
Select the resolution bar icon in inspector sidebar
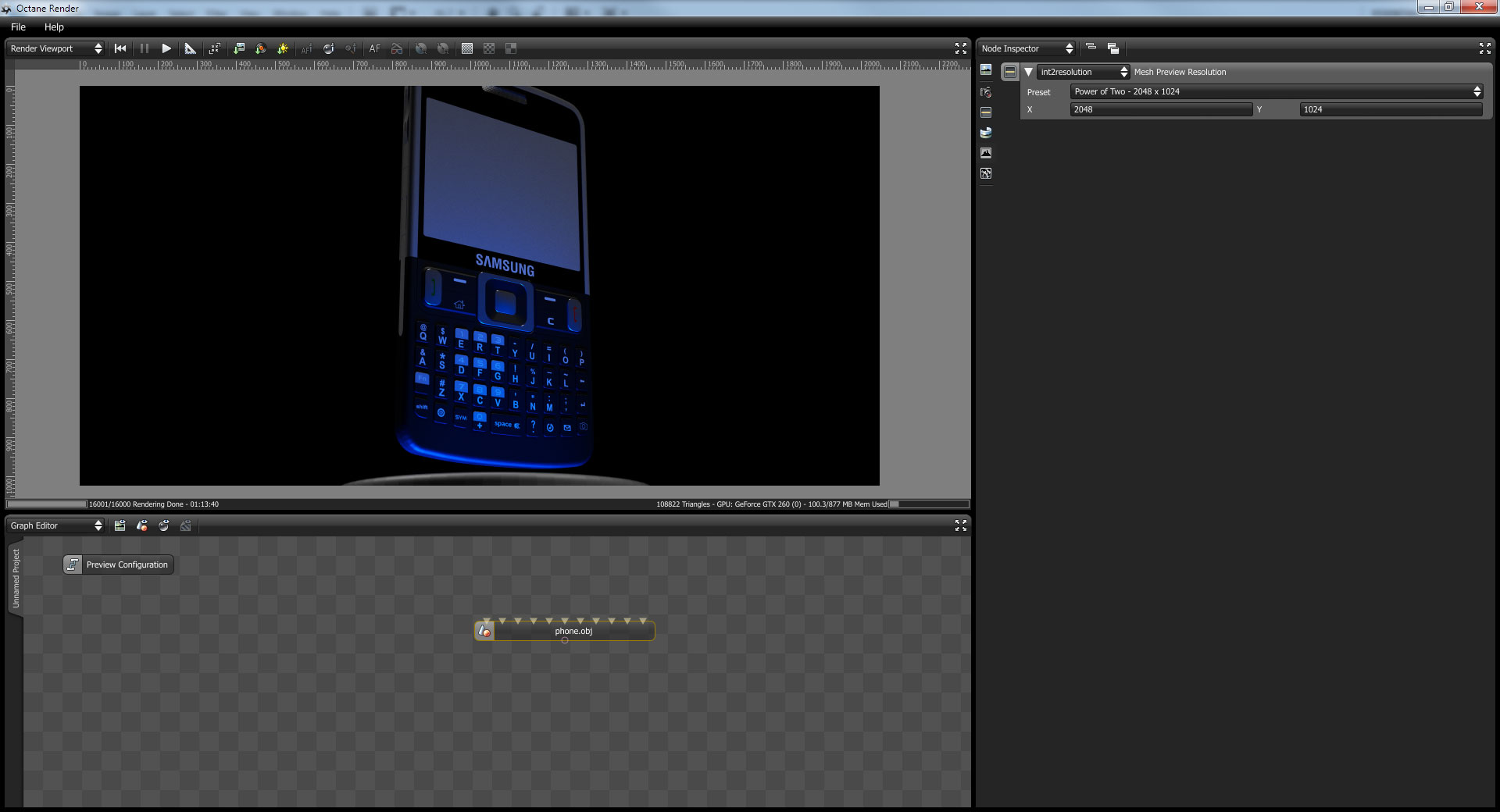986,112
